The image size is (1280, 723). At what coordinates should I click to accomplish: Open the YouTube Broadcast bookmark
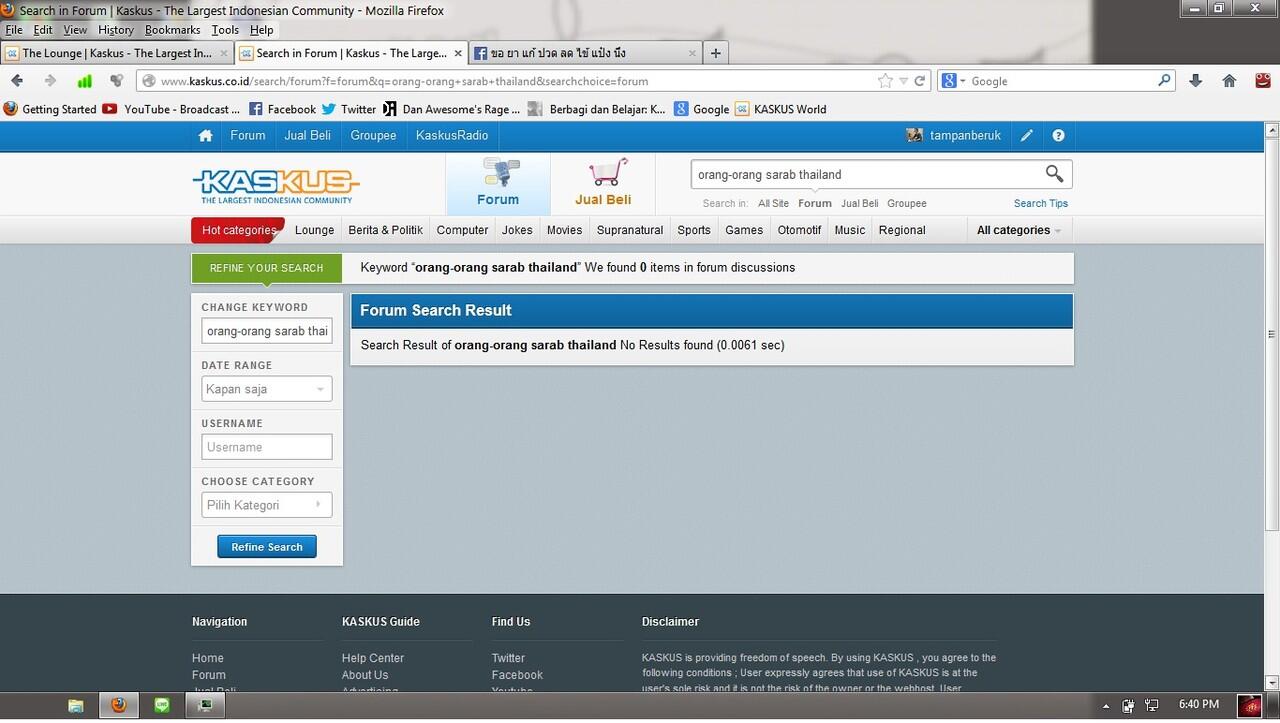pyautogui.click(x=171, y=109)
